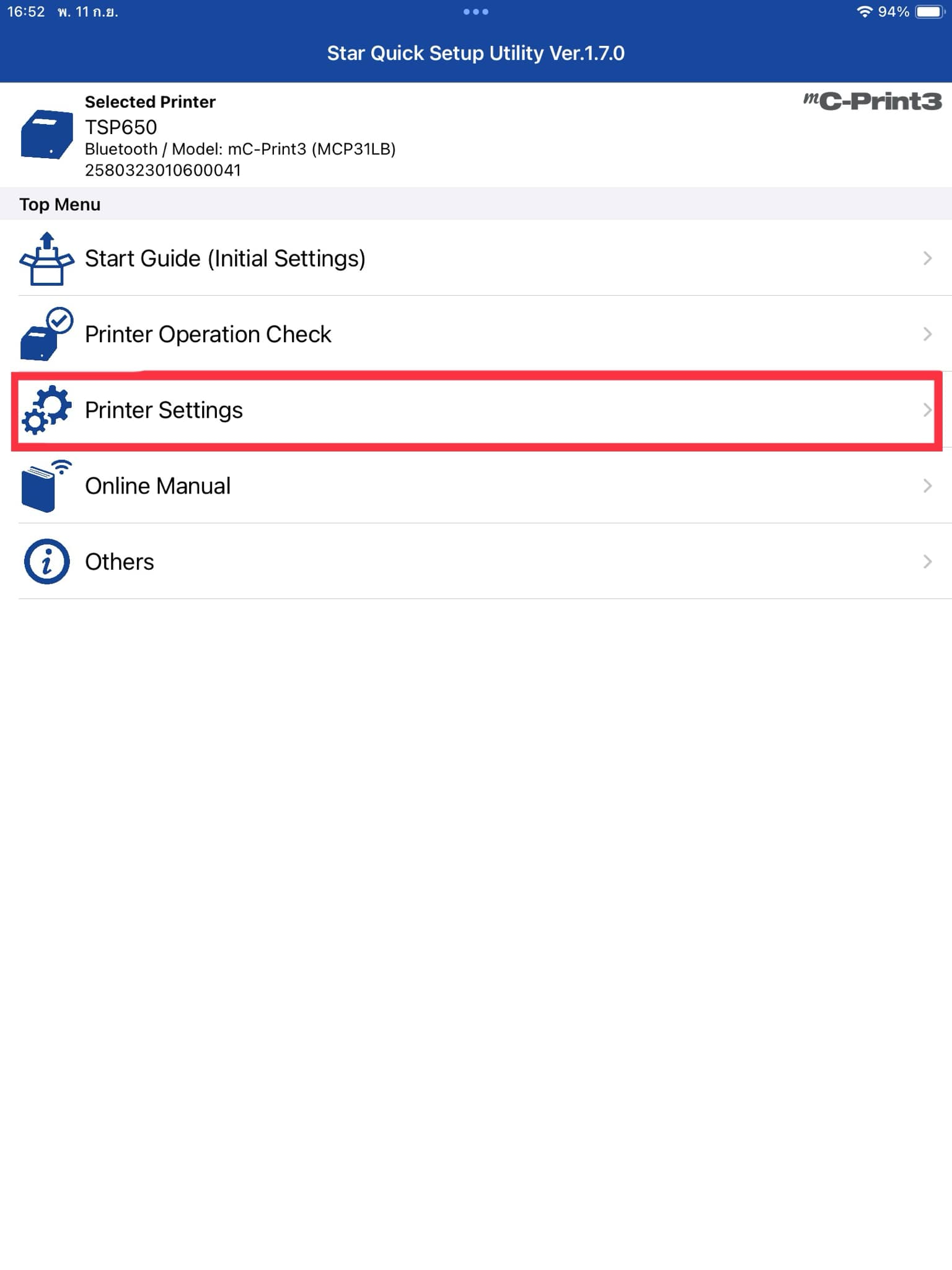Tap the battery indicator icon
Image resolution: width=952 pixels, height=1270 pixels.
click(930, 12)
